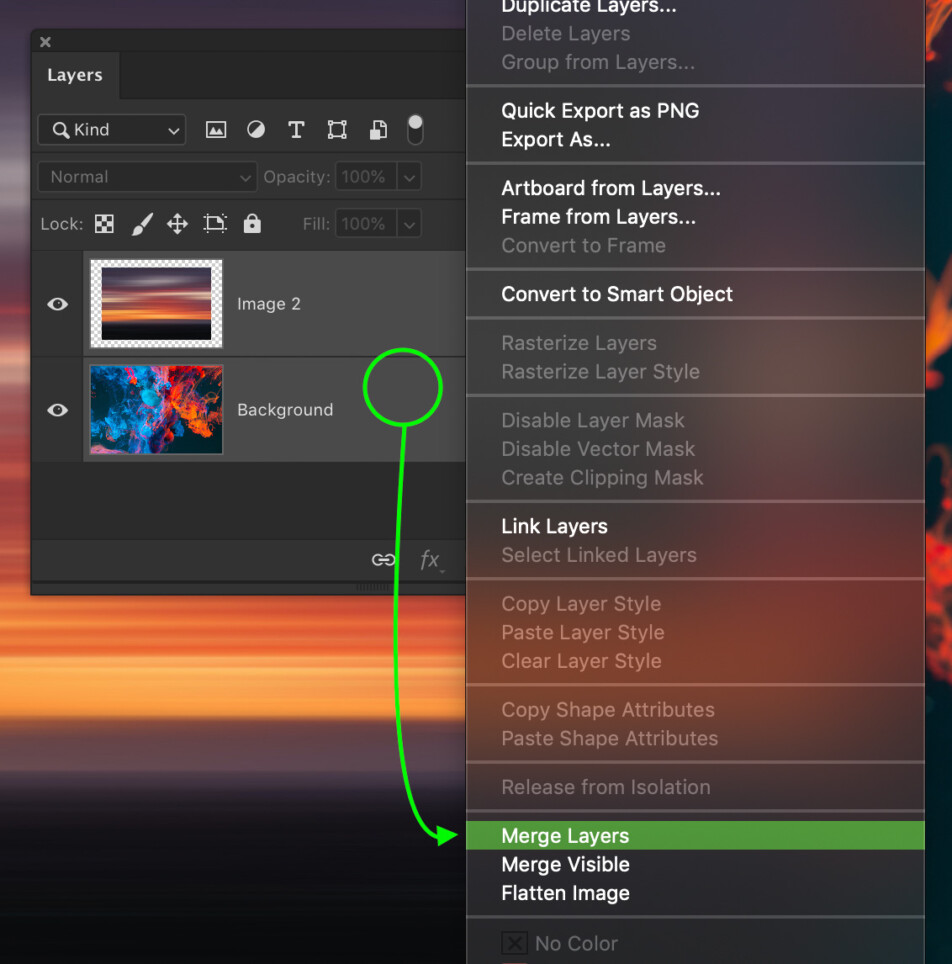Open the Kind filter dropdown

111,129
